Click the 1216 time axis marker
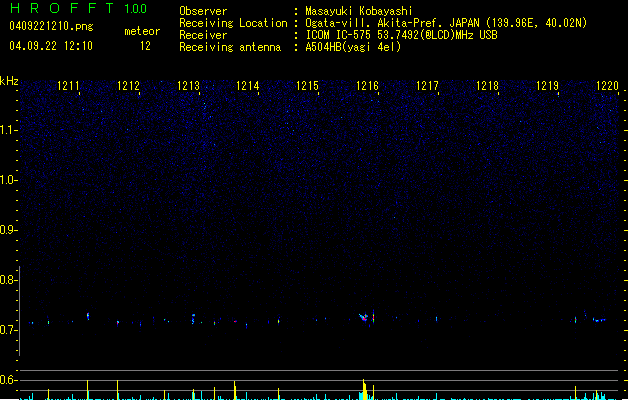The height and width of the screenshot is (400, 629). (x=367, y=86)
